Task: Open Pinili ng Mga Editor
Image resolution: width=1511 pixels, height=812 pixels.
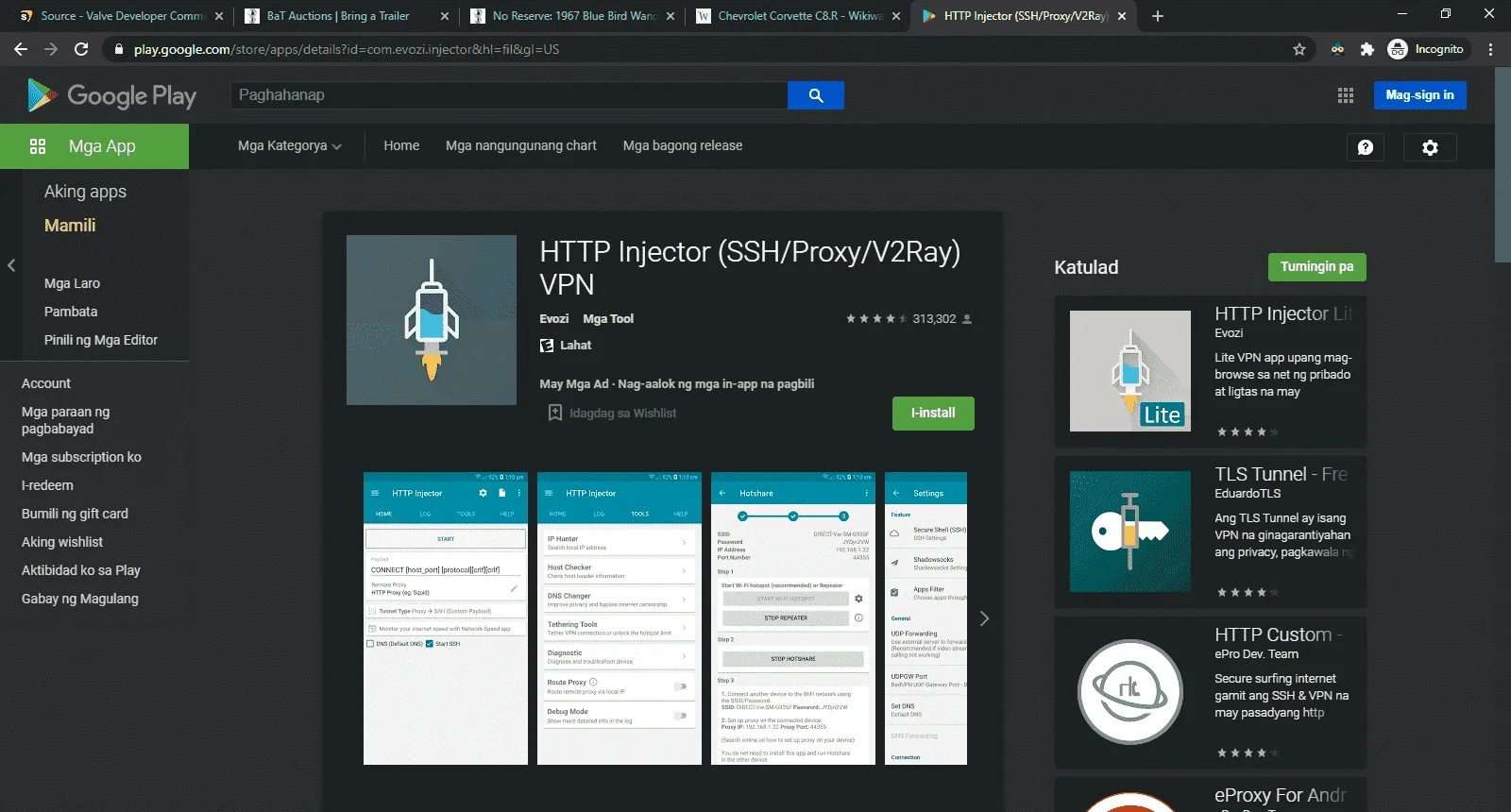Action: [101, 340]
